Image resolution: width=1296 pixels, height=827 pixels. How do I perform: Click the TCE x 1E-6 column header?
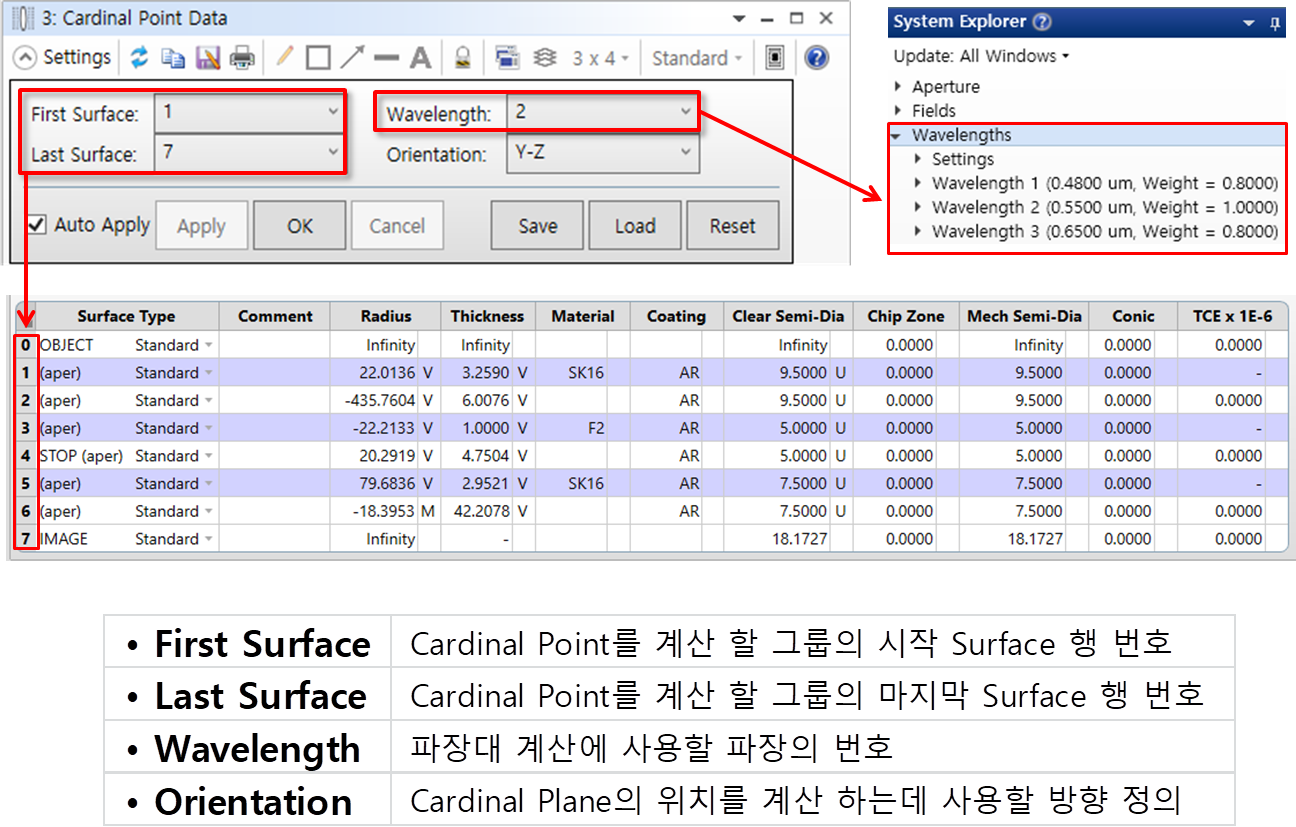coord(1233,316)
